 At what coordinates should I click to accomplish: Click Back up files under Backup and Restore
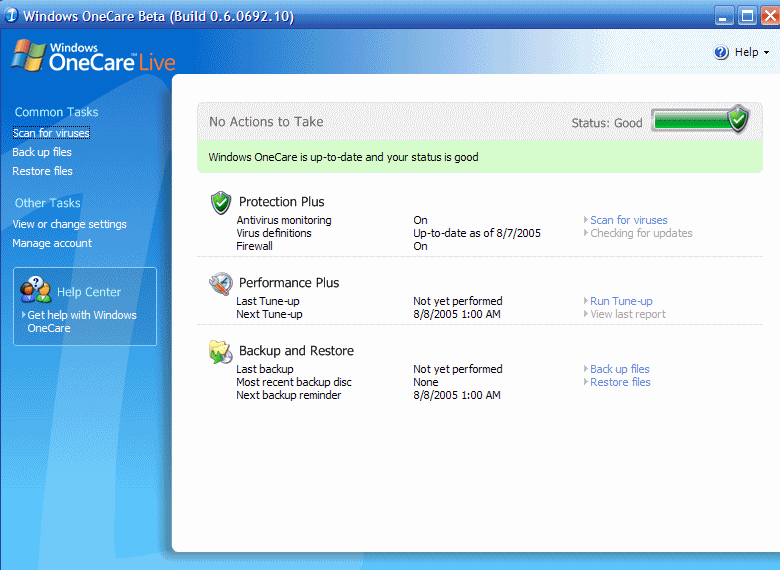(620, 369)
